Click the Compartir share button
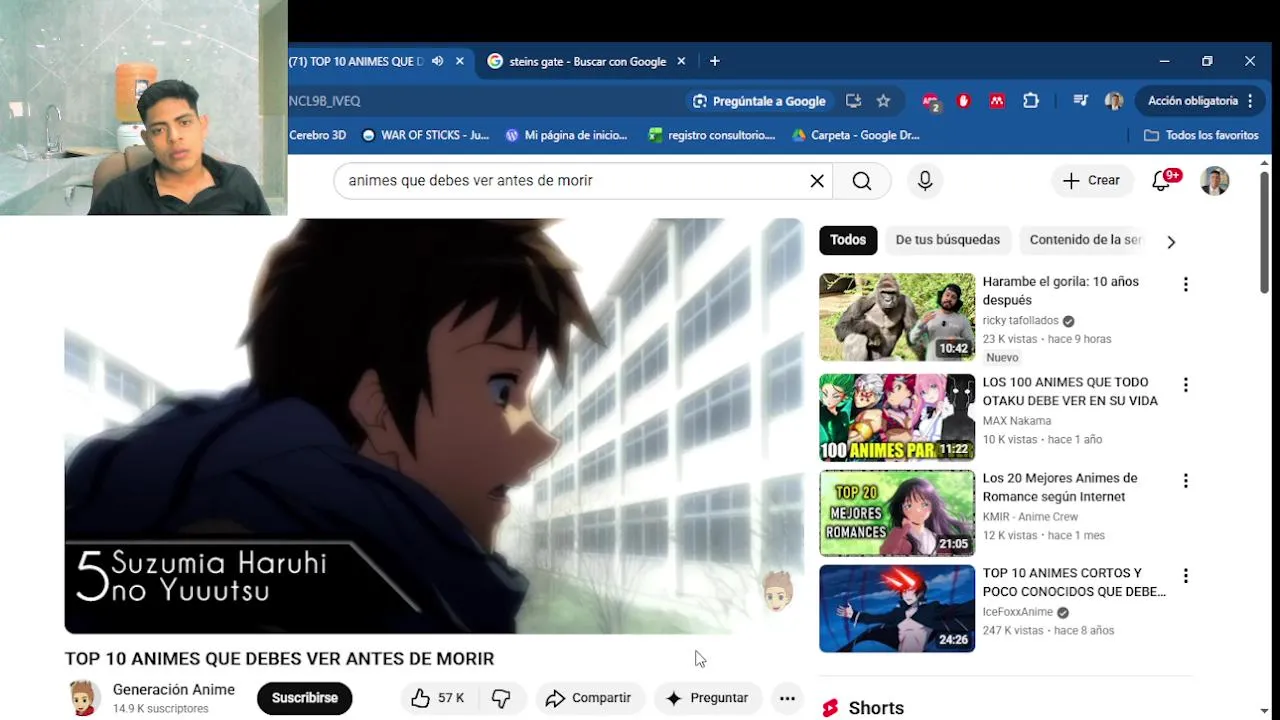 (x=589, y=698)
